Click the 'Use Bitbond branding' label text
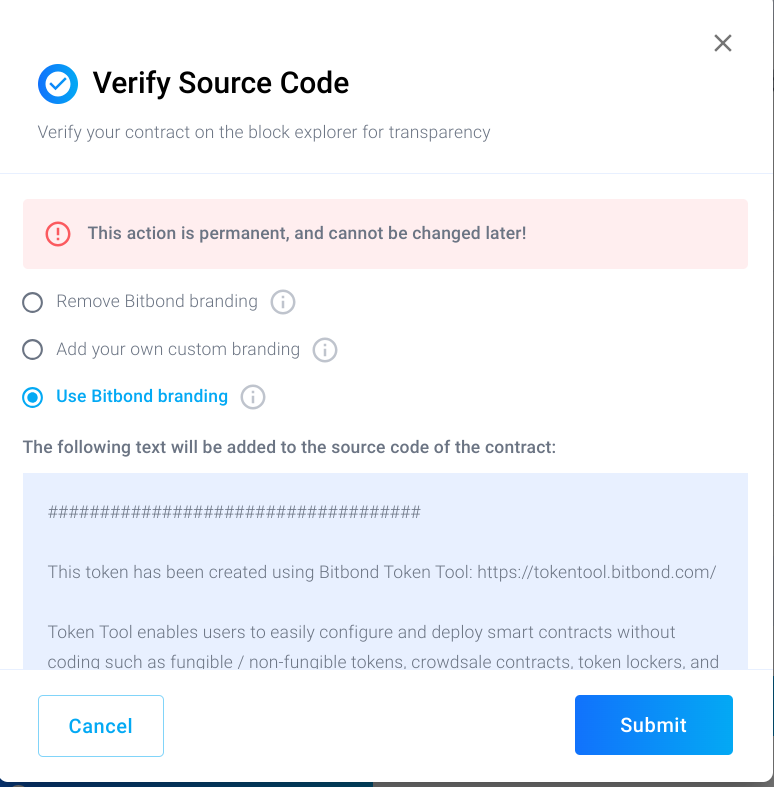The image size is (774, 787). coord(142,396)
